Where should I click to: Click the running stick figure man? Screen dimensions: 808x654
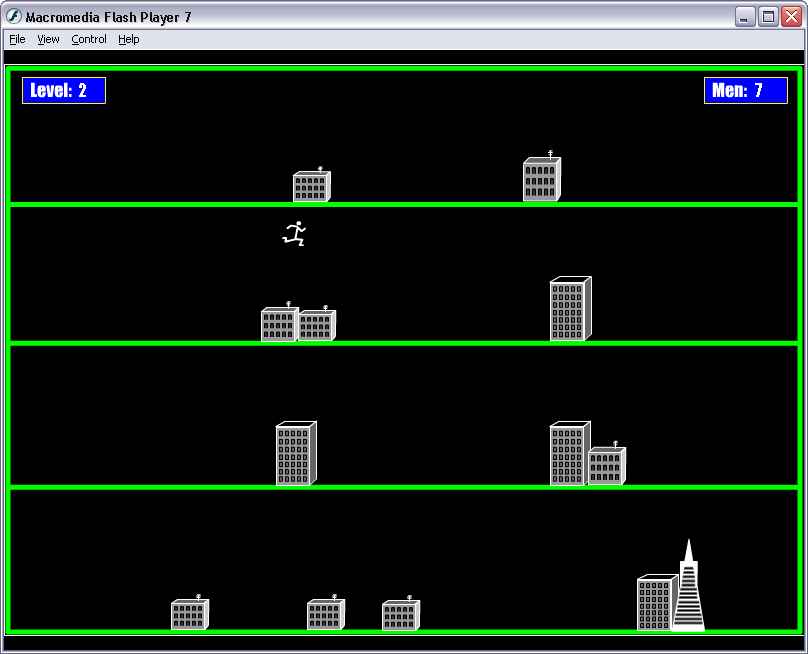pyautogui.click(x=294, y=233)
